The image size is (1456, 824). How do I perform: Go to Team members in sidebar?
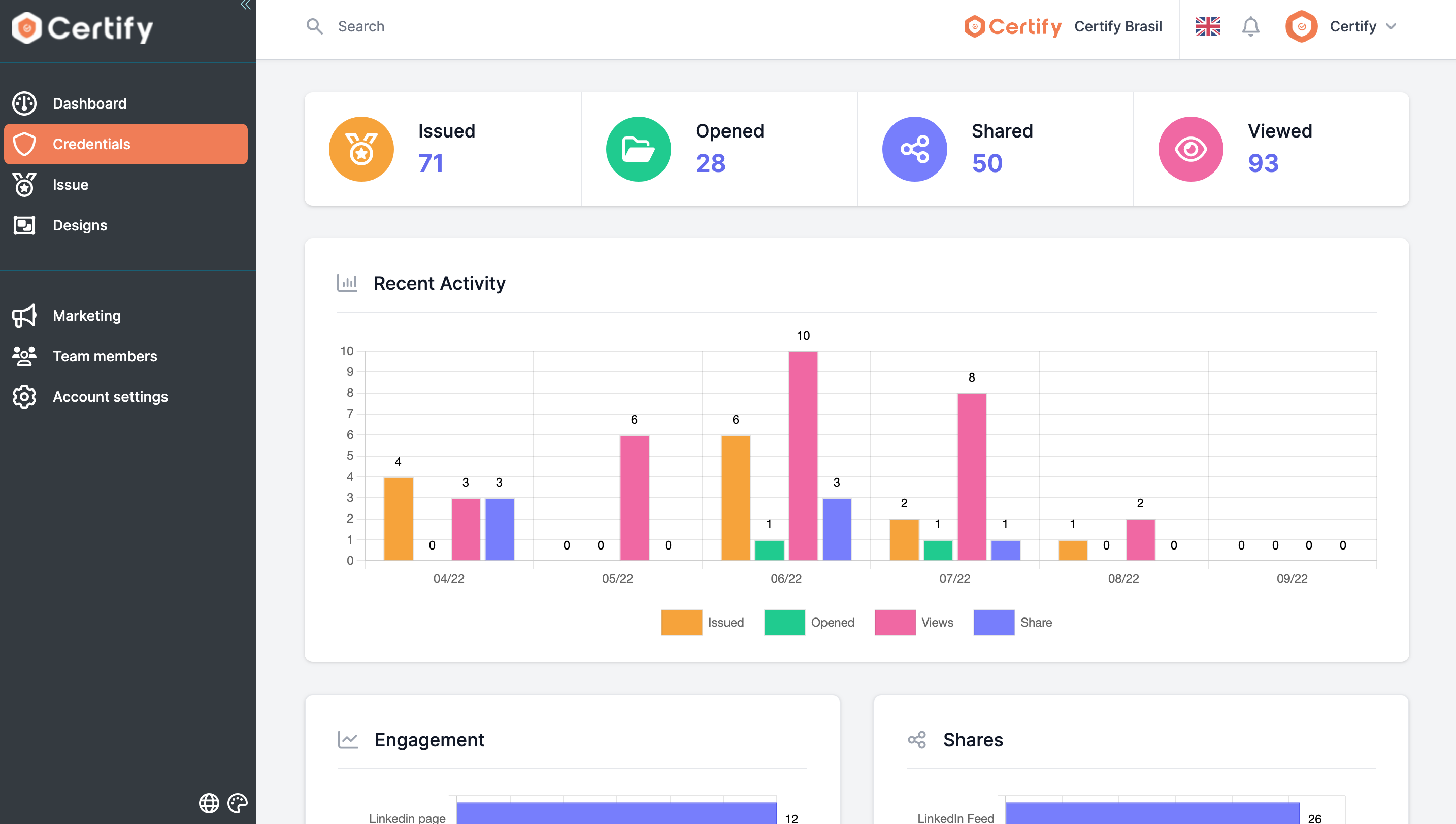[x=105, y=356]
